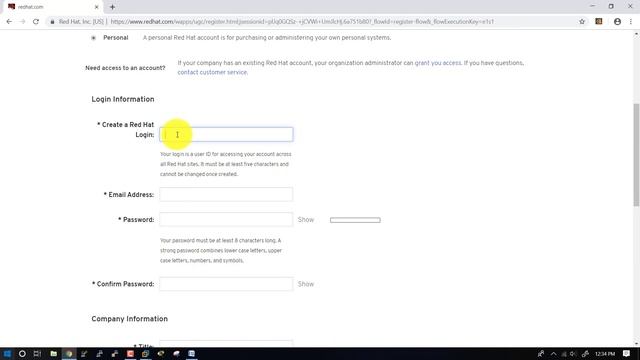Viewport: 640px width, 360px height.
Task: Show the Confirm Password field contents
Action: tap(306, 284)
